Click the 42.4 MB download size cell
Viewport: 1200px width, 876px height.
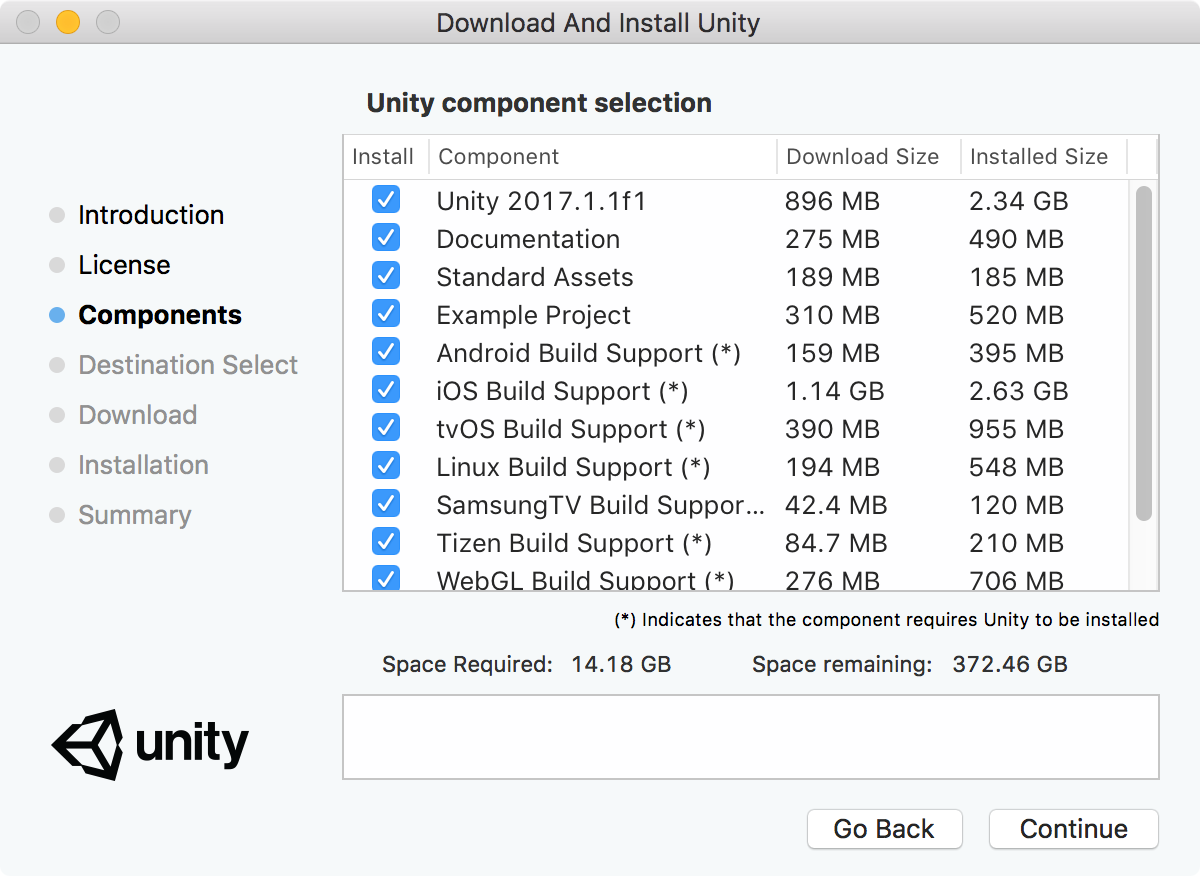click(836, 505)
